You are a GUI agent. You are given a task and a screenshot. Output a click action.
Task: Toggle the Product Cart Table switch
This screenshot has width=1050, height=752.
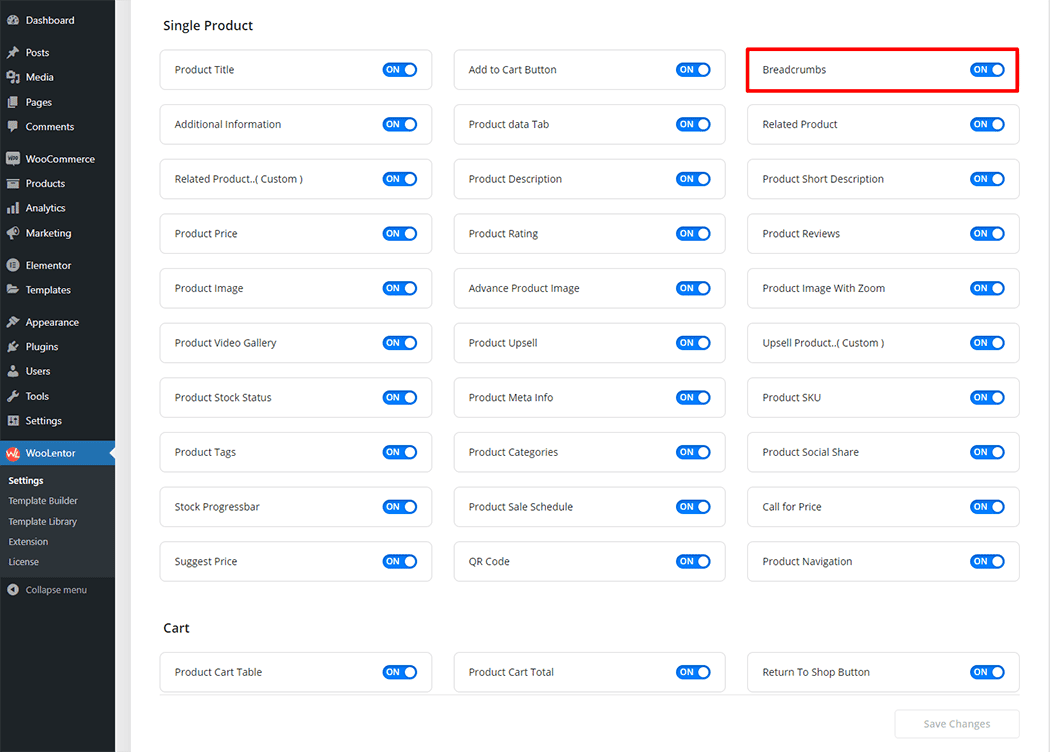coord(399,672)
